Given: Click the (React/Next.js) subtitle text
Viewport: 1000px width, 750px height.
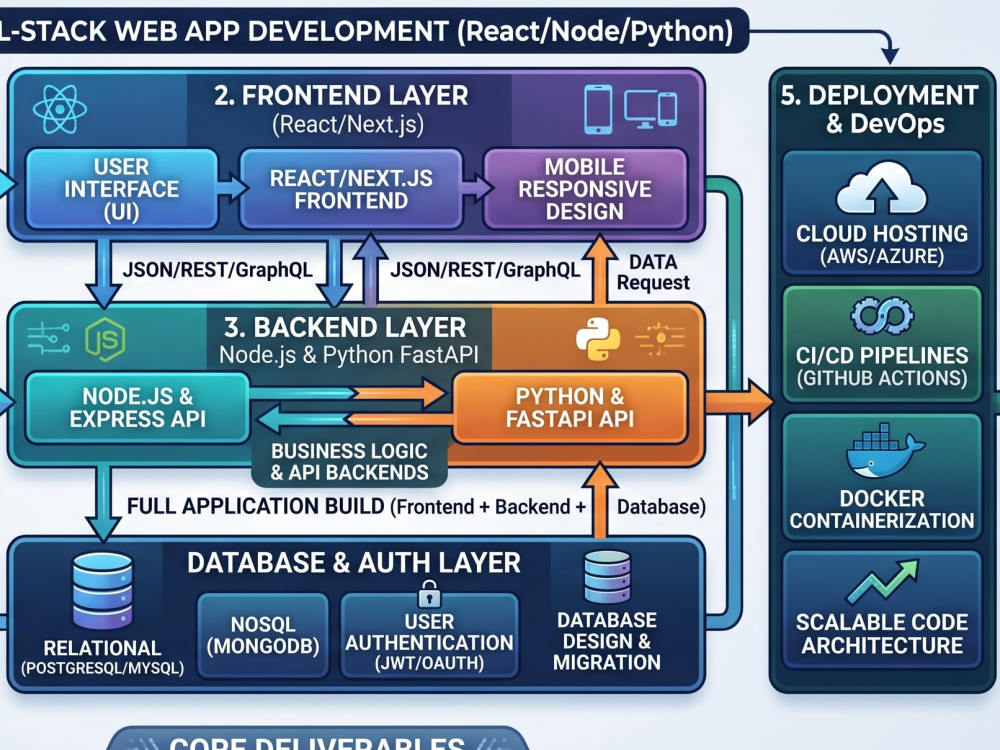Looking at the screenshot, I should pyautogui.click(x=348, y=124).
